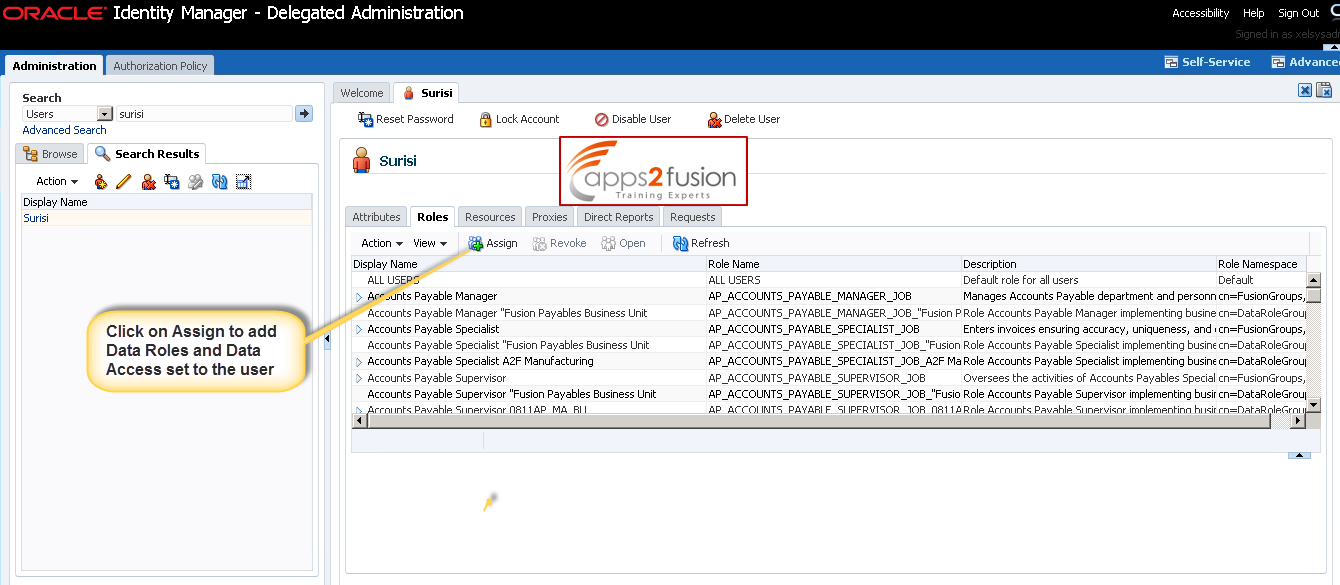
Task: Click the Advanced Search link
Action: tap(64, 130)
